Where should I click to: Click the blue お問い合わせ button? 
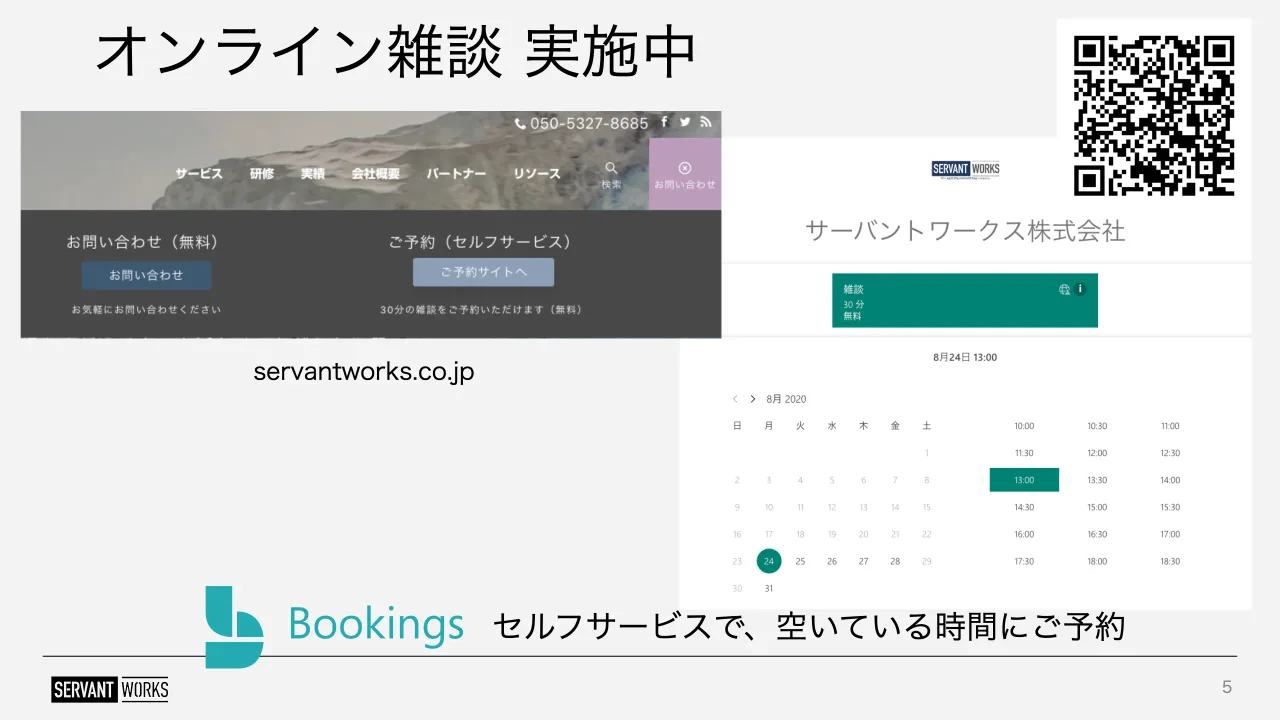(x=146, y=275)
